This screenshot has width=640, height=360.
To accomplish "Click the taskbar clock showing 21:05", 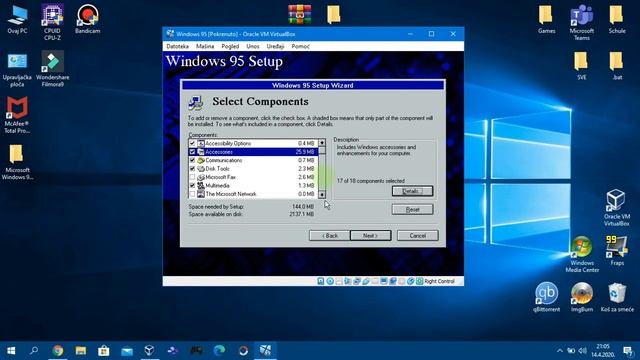I will 602,351.
